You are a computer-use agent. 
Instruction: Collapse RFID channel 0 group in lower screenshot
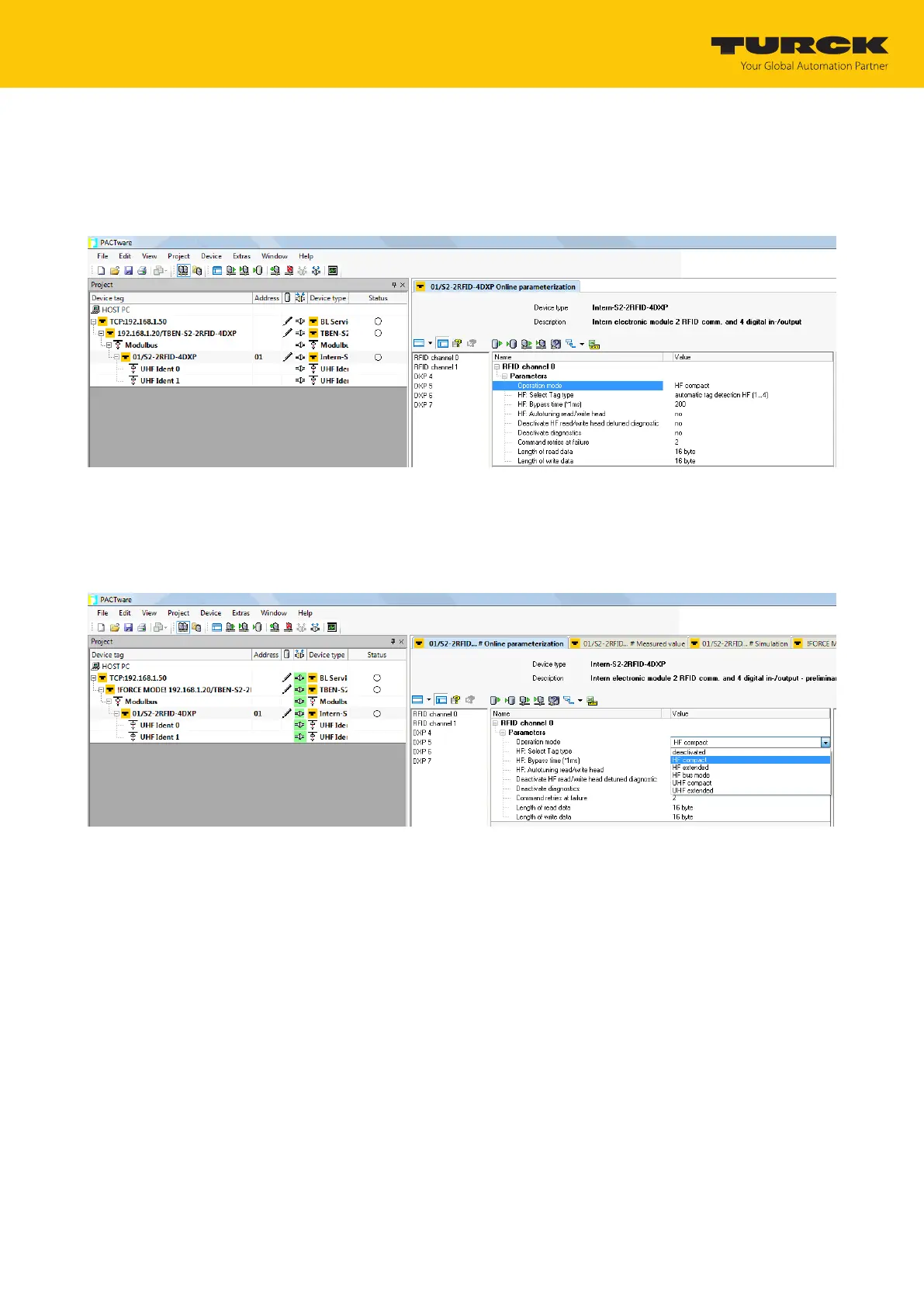point(495,723)
